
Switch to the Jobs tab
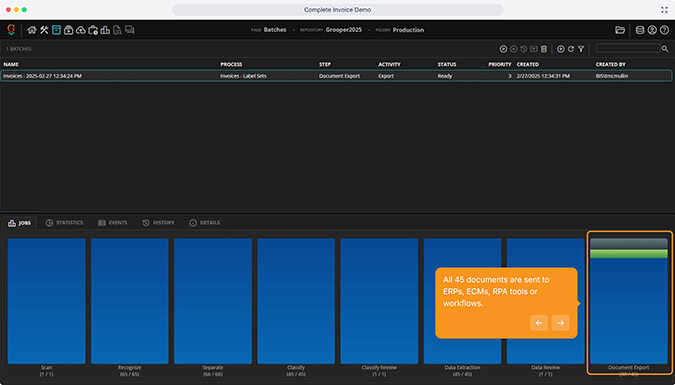[x=20, y=223]
